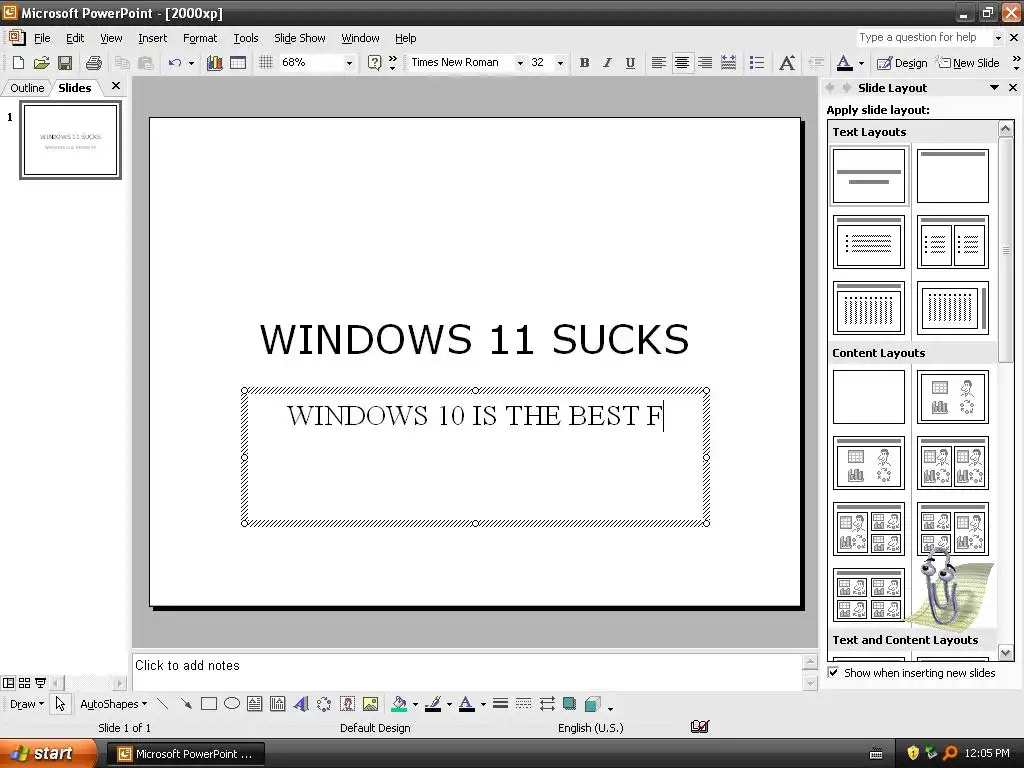This screenshot has height=768, width=1024.
Task: Open the font name dropdown
Action: [520, 63]
